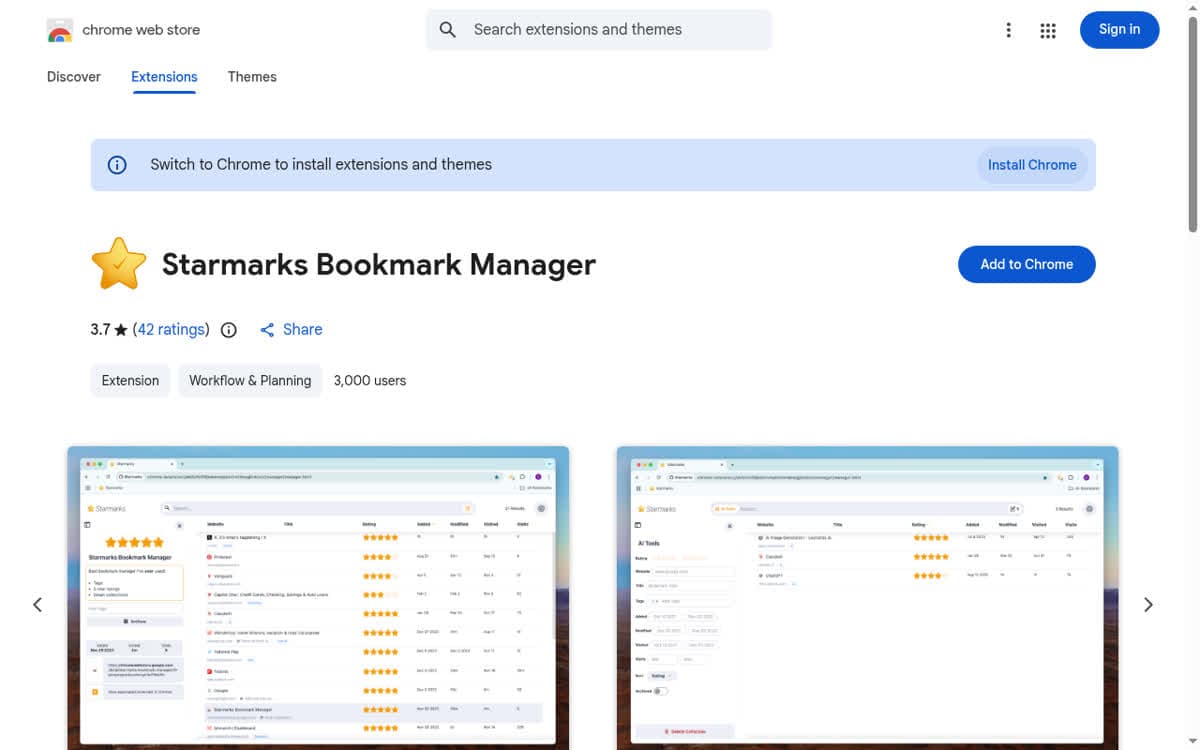The height and width of the screenshot is (750, 1200).
Task: Click the Workflow & Planning chip
Action: point(250,381)
